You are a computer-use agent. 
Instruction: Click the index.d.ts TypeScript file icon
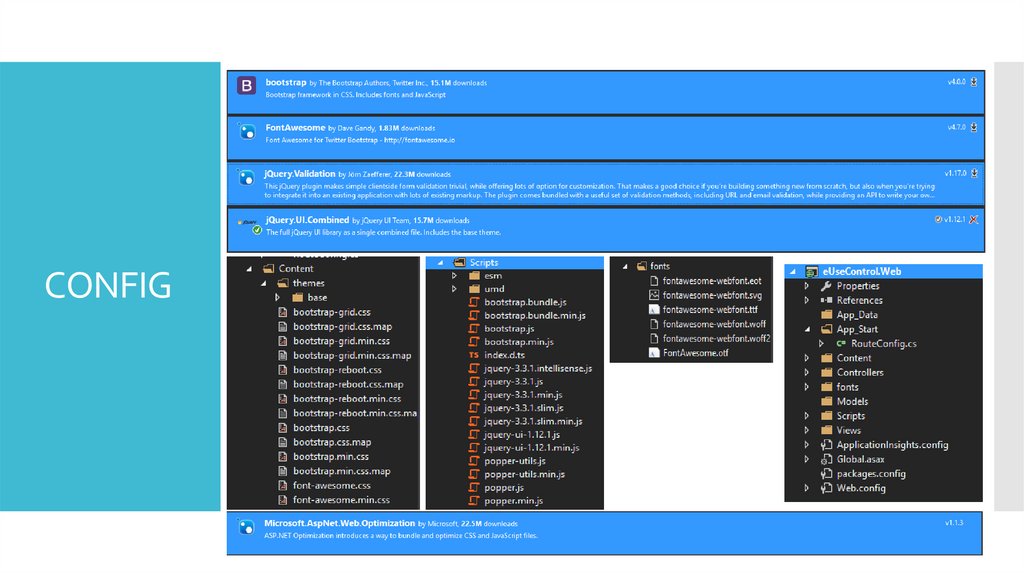[474, 355]
